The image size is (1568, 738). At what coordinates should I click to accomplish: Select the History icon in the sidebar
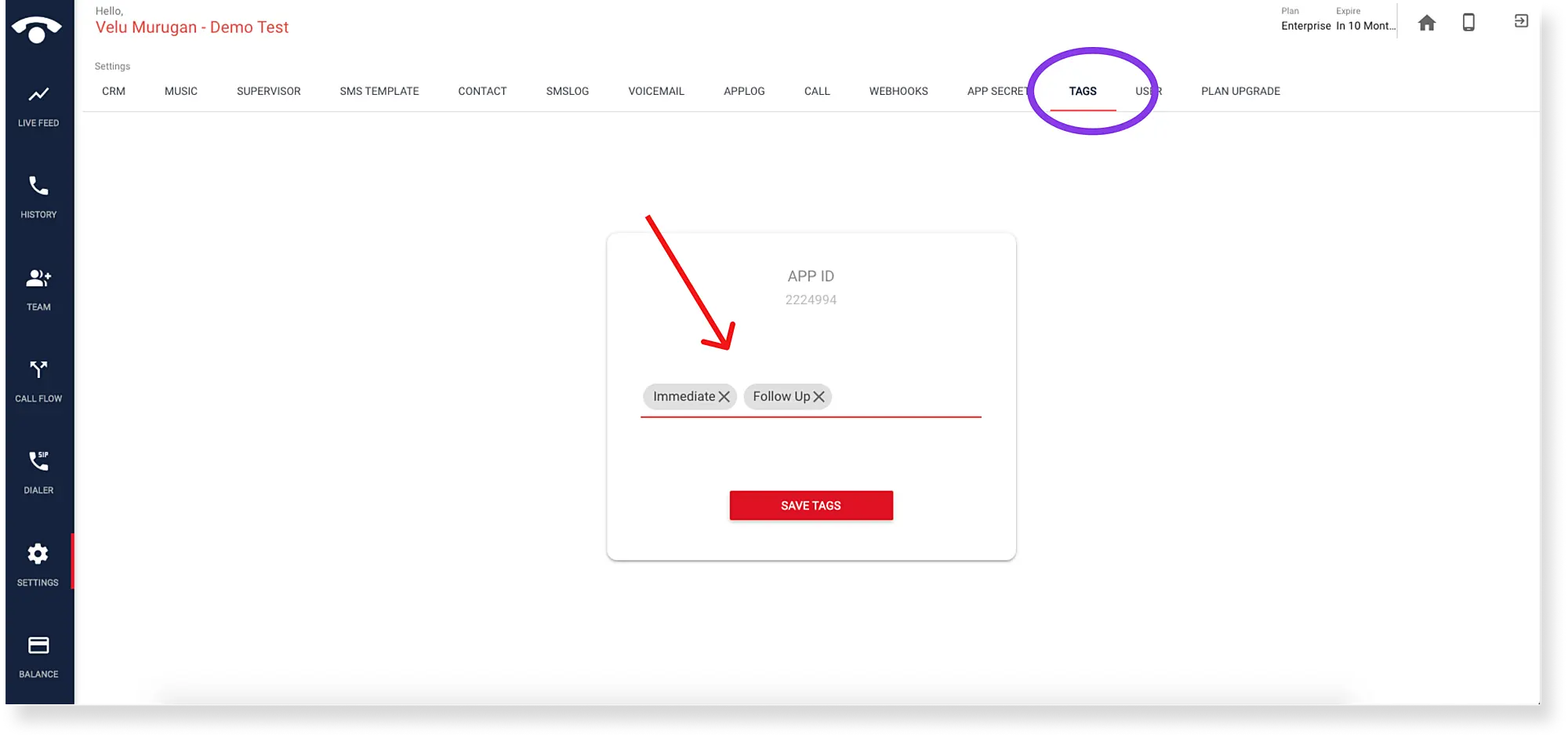click(x=38, y=194)
